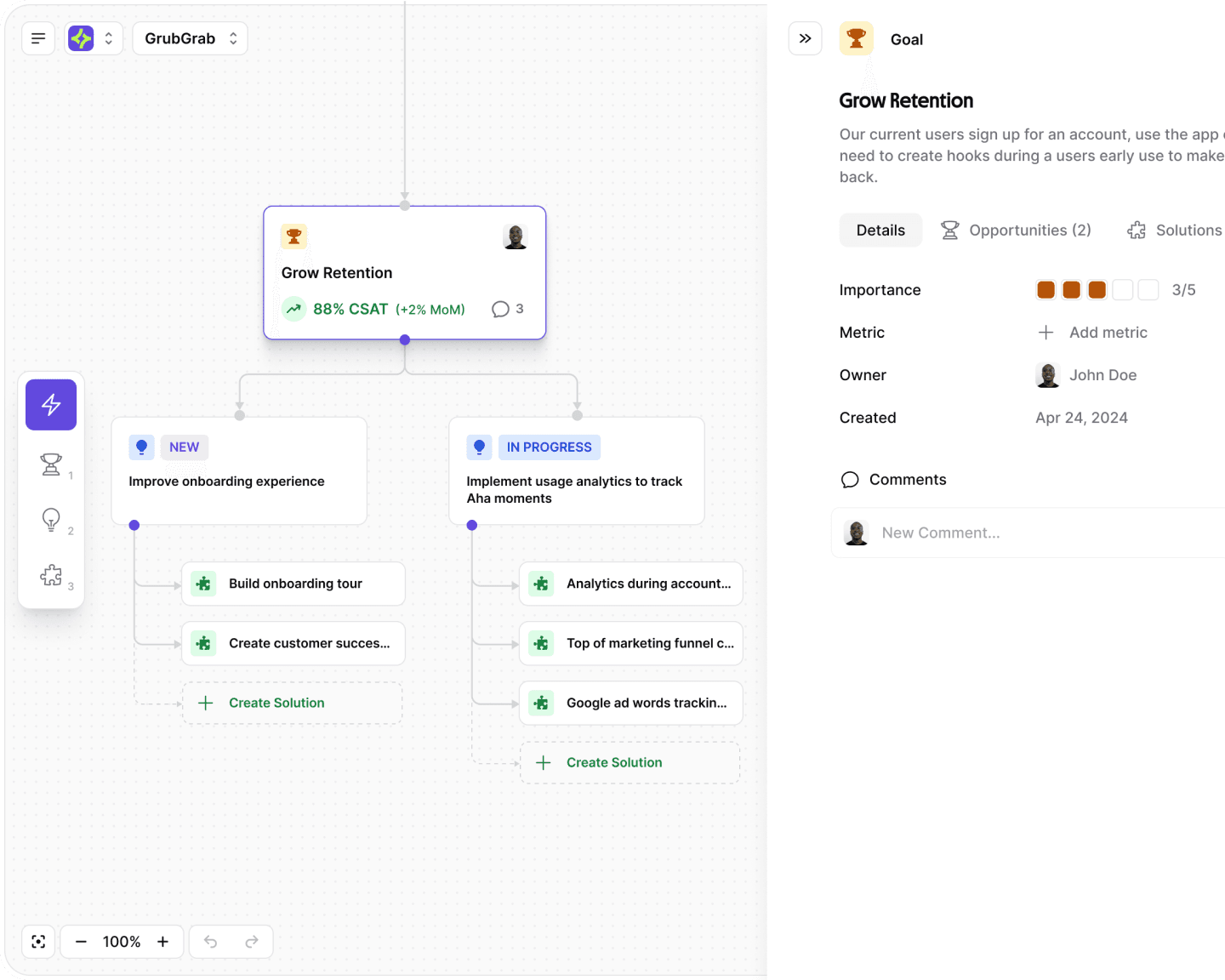Viewport: 1225px width, 980px height.
Task: Click the IN PROGRESS status badge
Action: point(549,447)
